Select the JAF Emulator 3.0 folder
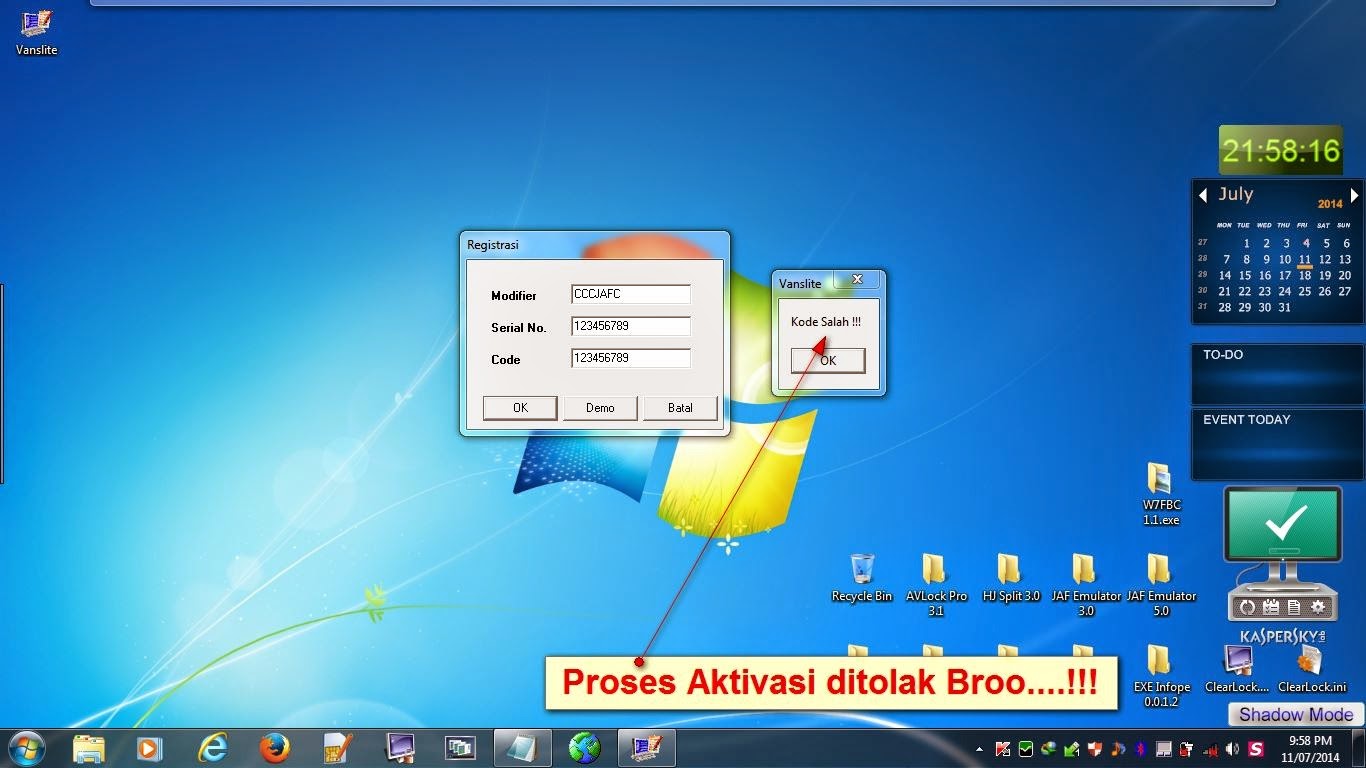The width and height of the screenshot is (1366, 768). pos(1085,584)
